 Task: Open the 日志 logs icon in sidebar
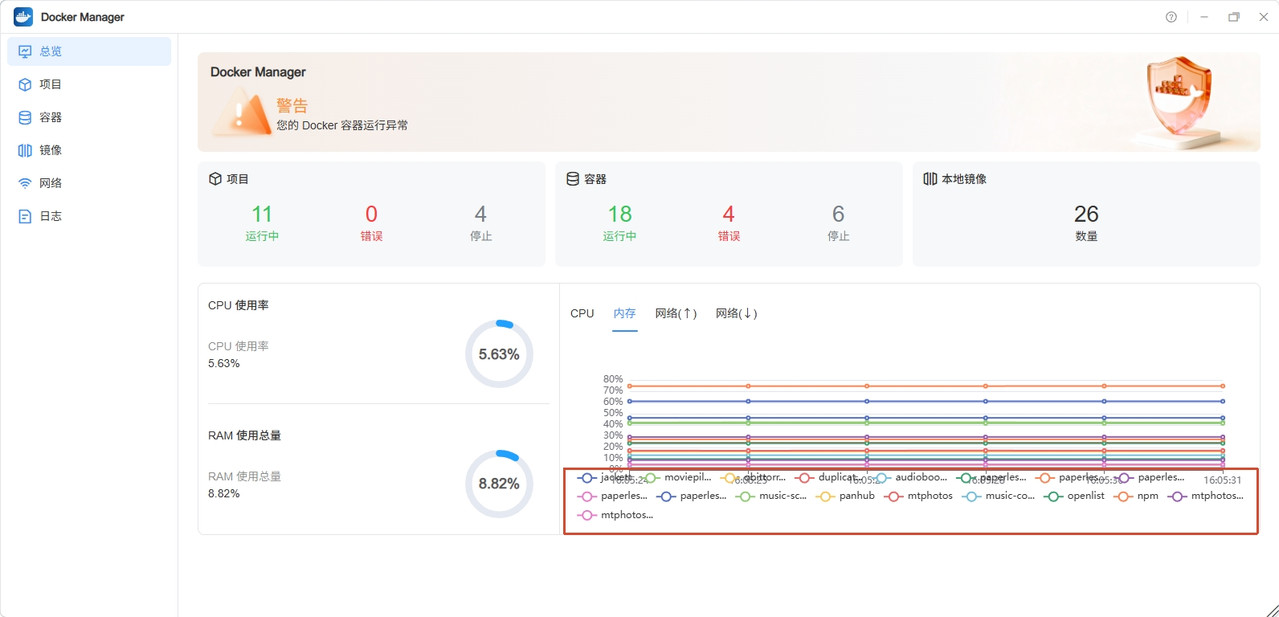[x=25, y=216]
